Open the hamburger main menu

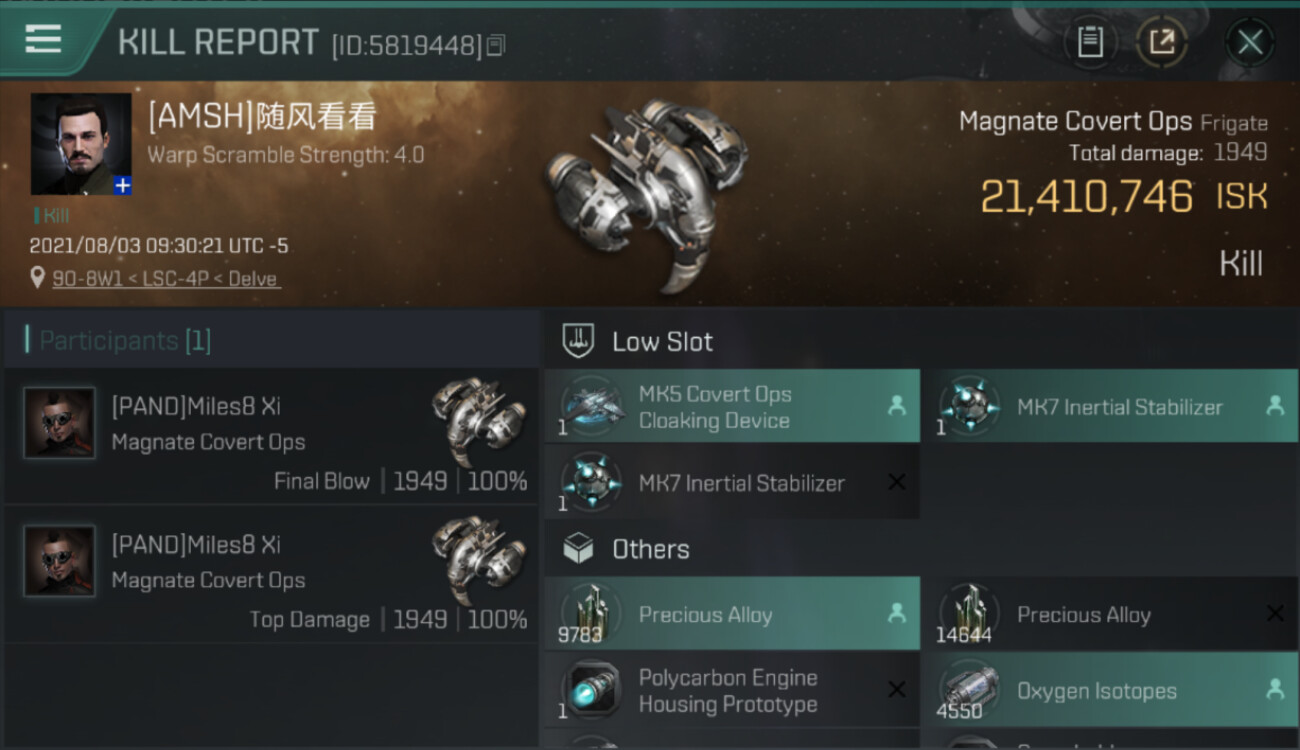[x=44, y=40]
